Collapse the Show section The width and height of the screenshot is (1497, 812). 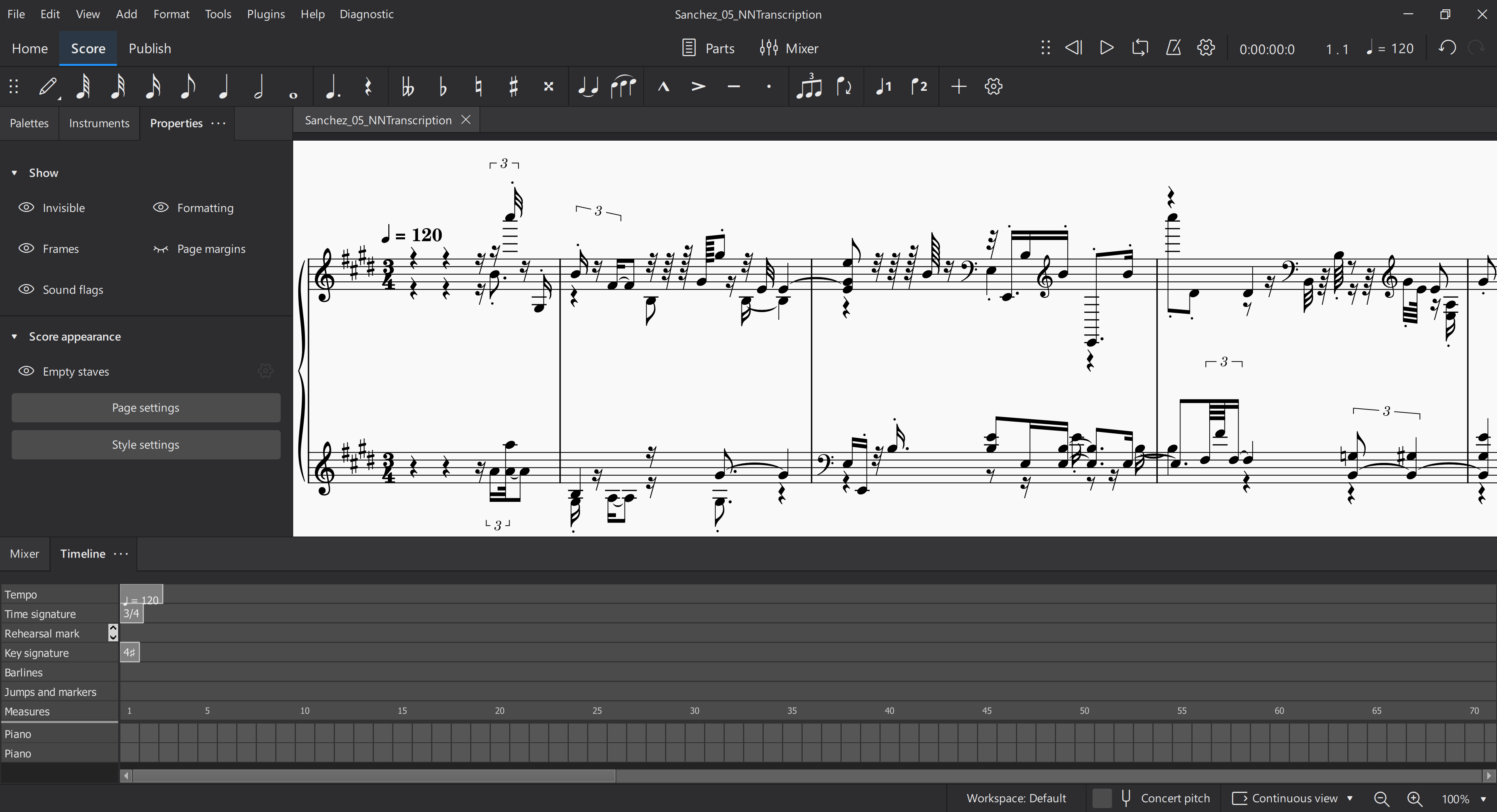pos(14,173)
